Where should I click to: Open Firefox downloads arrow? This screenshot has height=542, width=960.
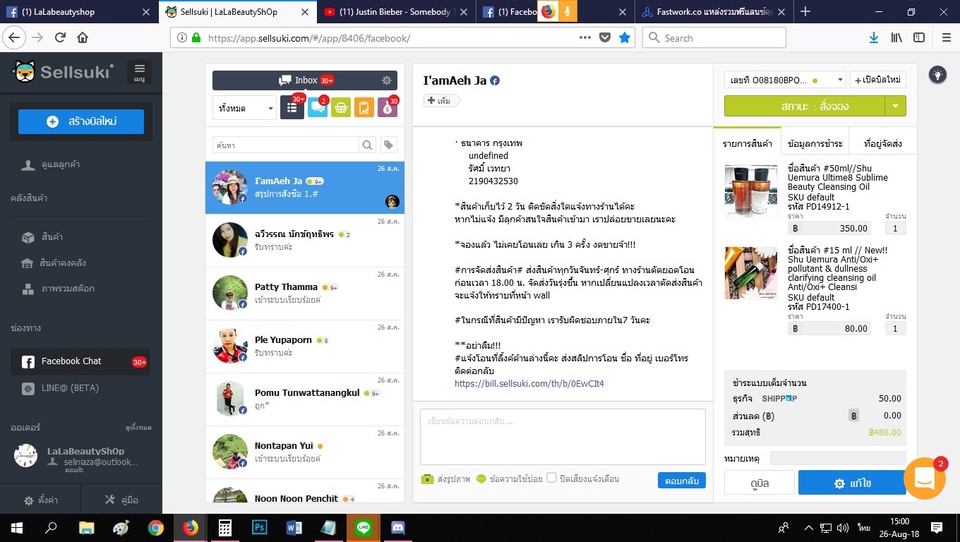(x=874, y=38)
